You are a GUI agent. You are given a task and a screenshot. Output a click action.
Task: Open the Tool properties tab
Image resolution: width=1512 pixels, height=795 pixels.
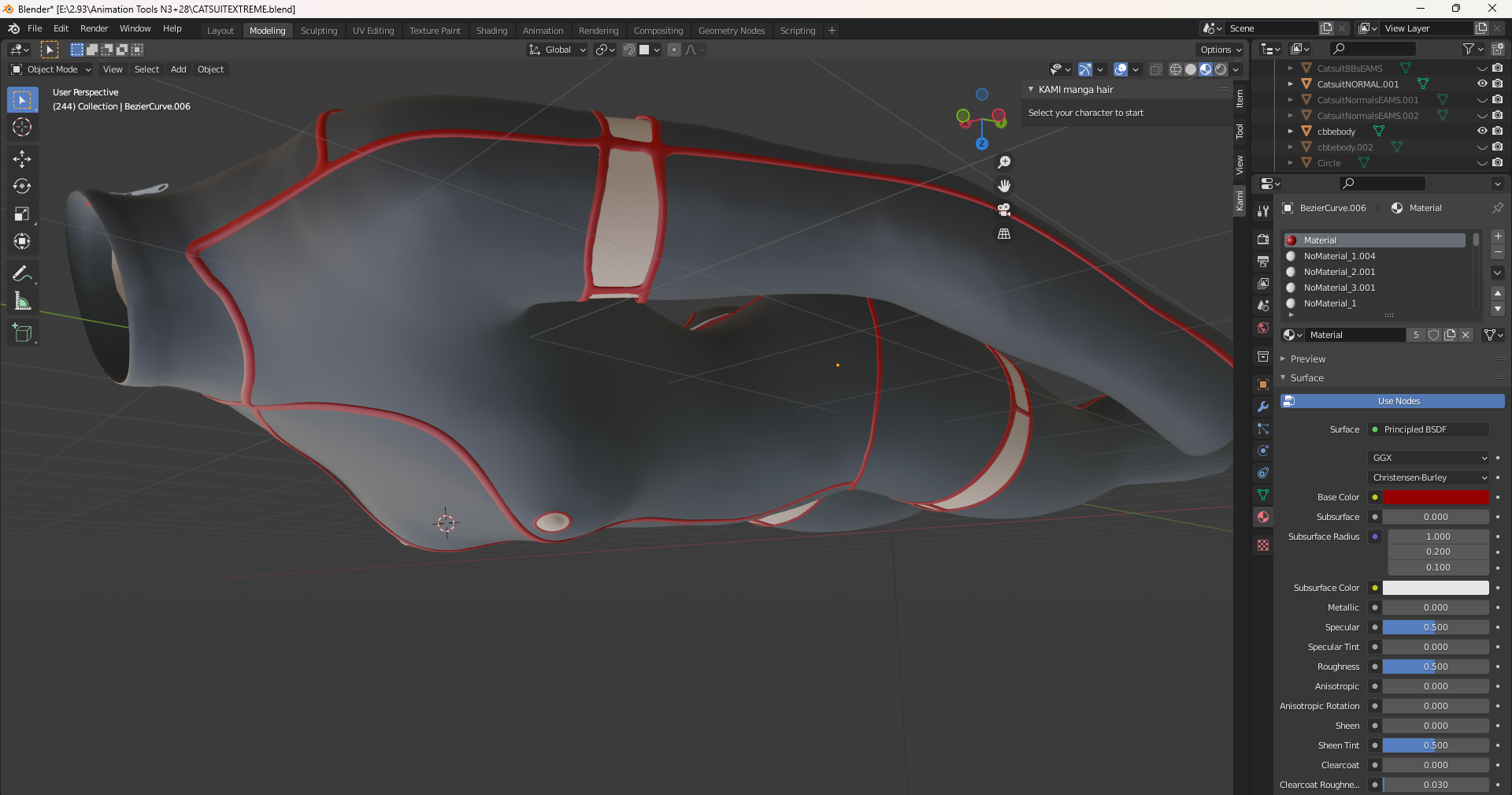[x=1263, y=211]
